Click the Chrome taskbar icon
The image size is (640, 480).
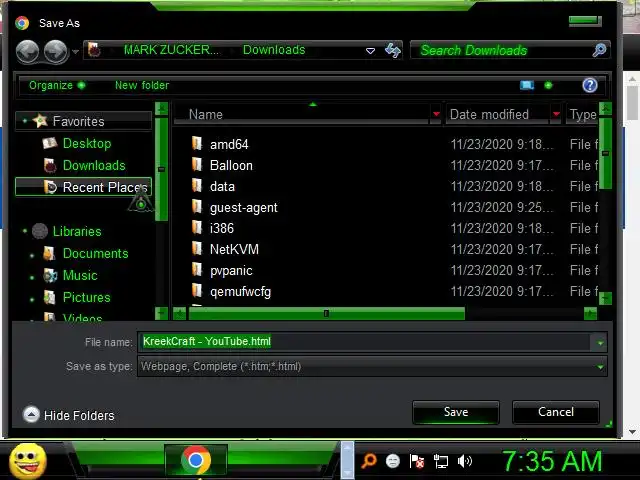coord(196,460)
